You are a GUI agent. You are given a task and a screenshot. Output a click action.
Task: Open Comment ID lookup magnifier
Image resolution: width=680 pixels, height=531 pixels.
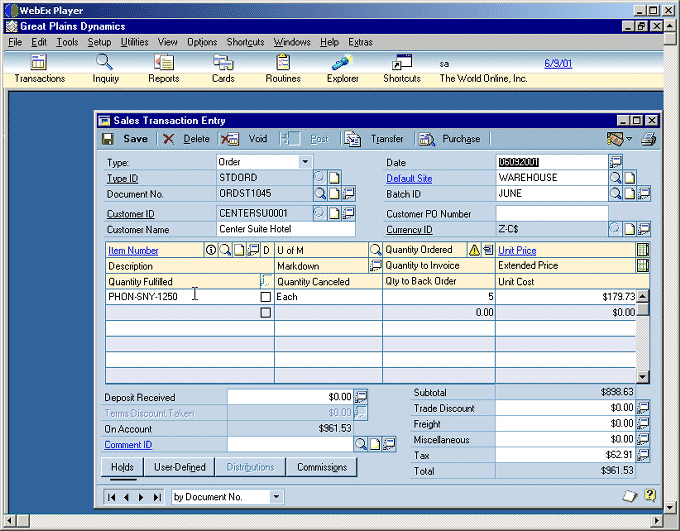pos(361,444)
